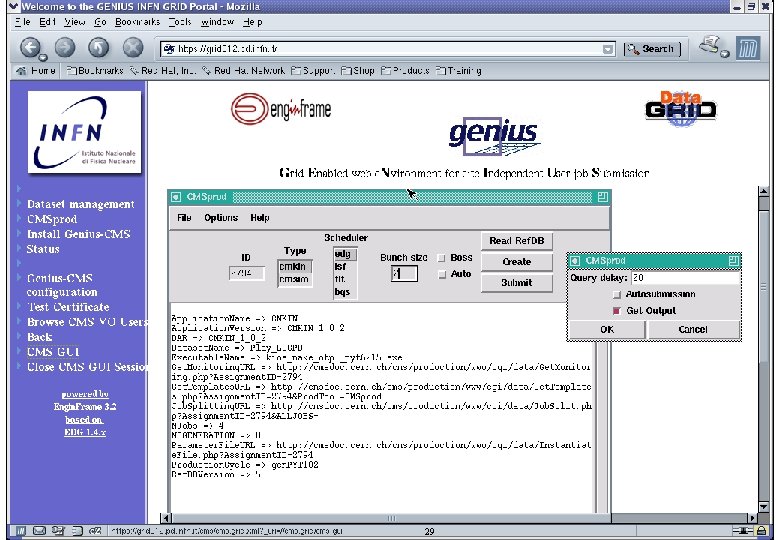Click the CMSprod main window menu icon
The width and height of the screenshot is (780, 540).
(176, 197)
